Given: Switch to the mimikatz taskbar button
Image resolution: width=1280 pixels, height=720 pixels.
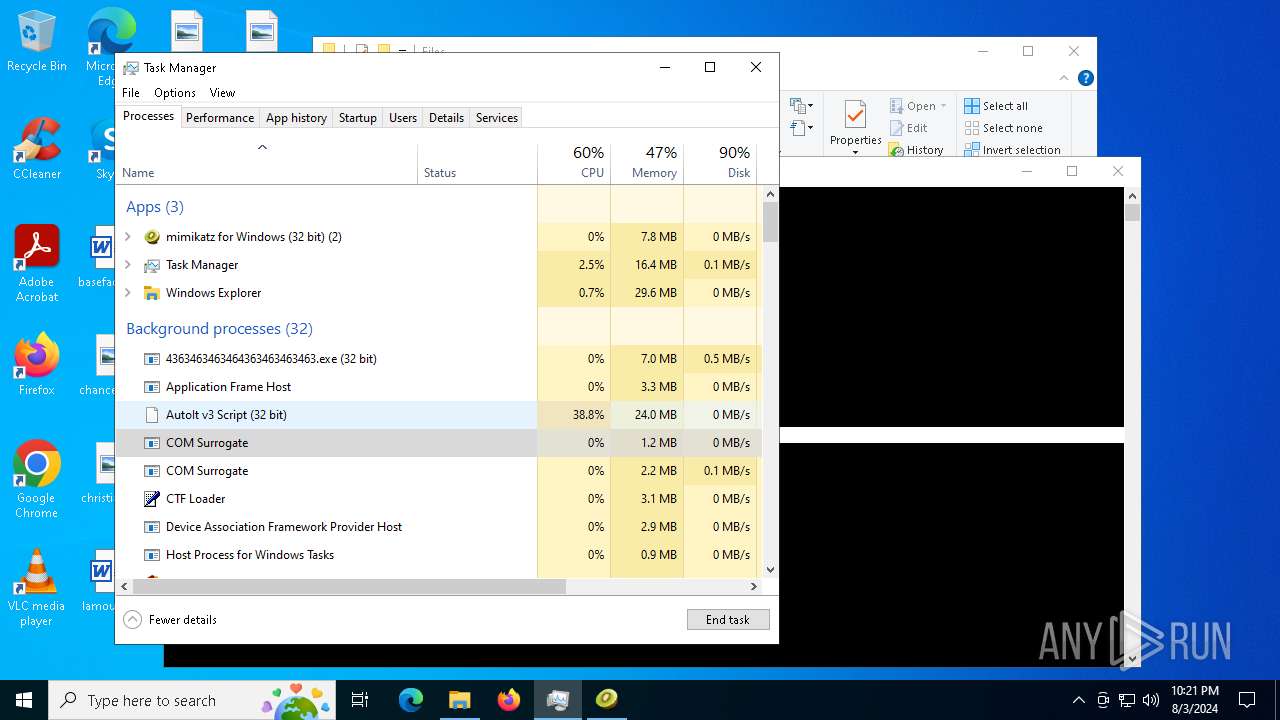Looking at the screenshot, I should (606, 700).
